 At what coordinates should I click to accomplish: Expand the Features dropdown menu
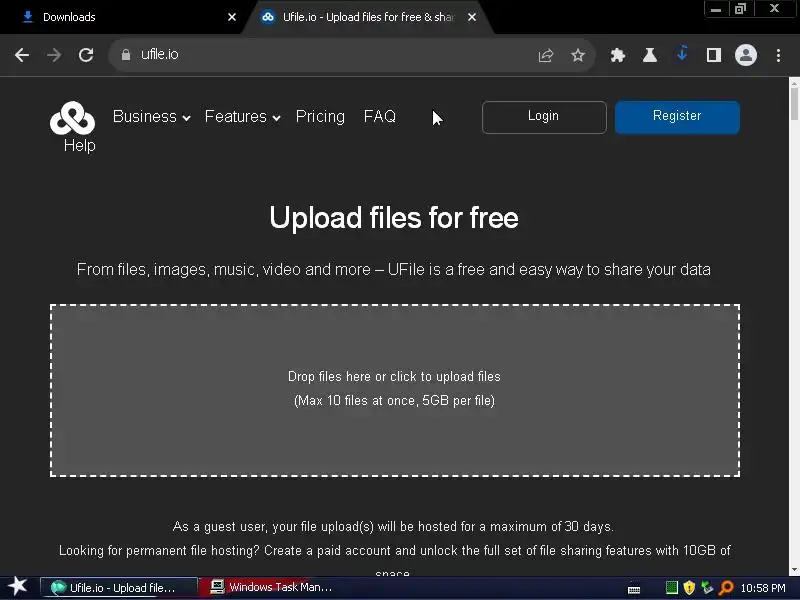[x=242, y=116]
